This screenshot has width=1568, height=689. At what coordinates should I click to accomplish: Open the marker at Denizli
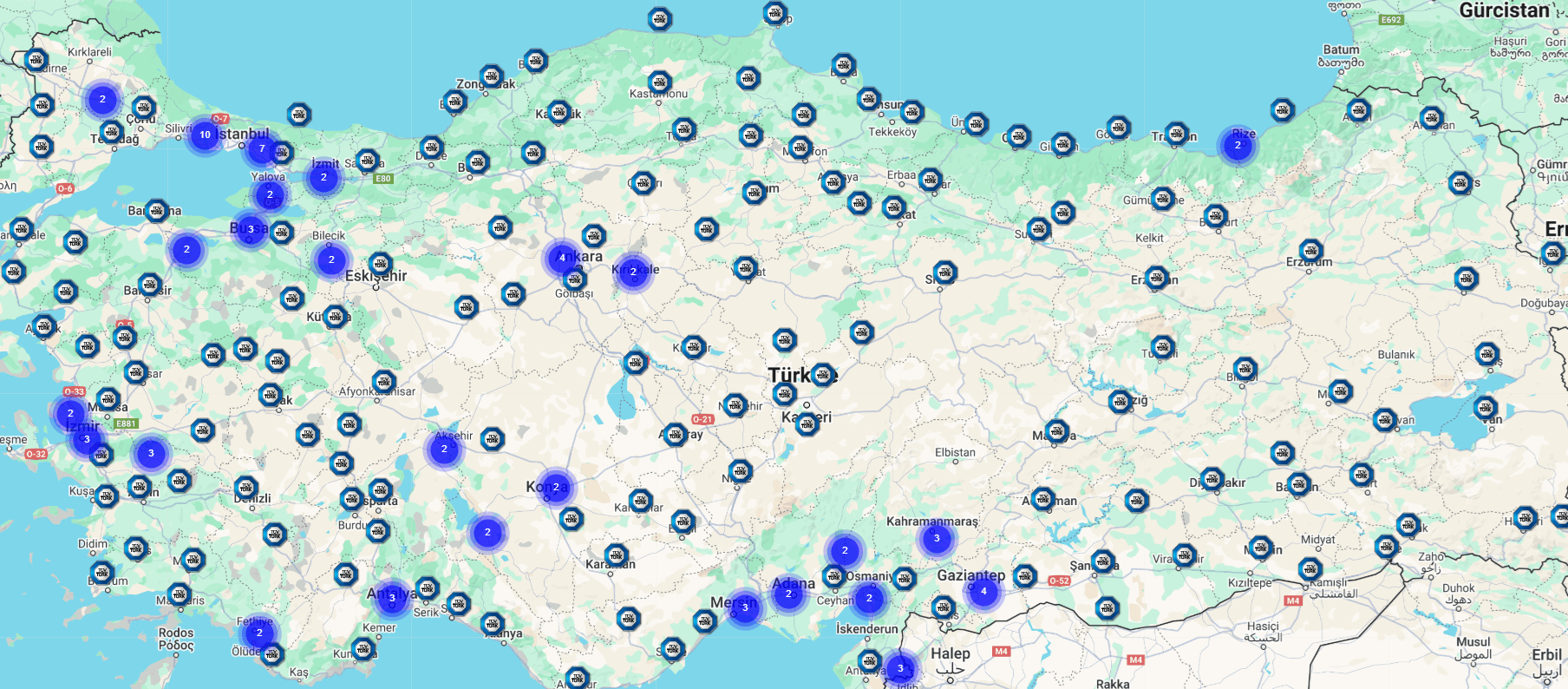tap(246, 488)
